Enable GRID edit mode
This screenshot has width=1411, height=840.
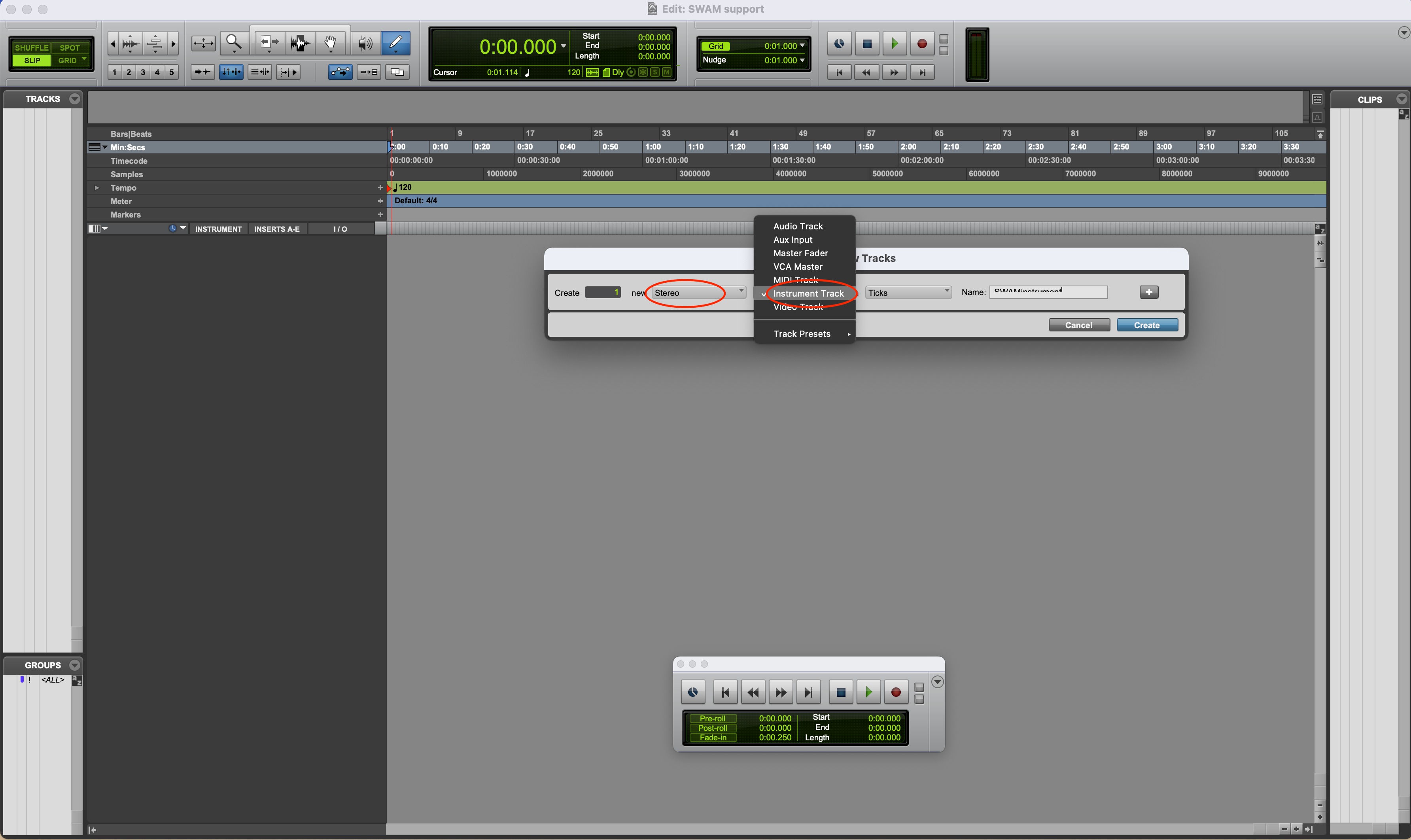(x=70, y=61)
